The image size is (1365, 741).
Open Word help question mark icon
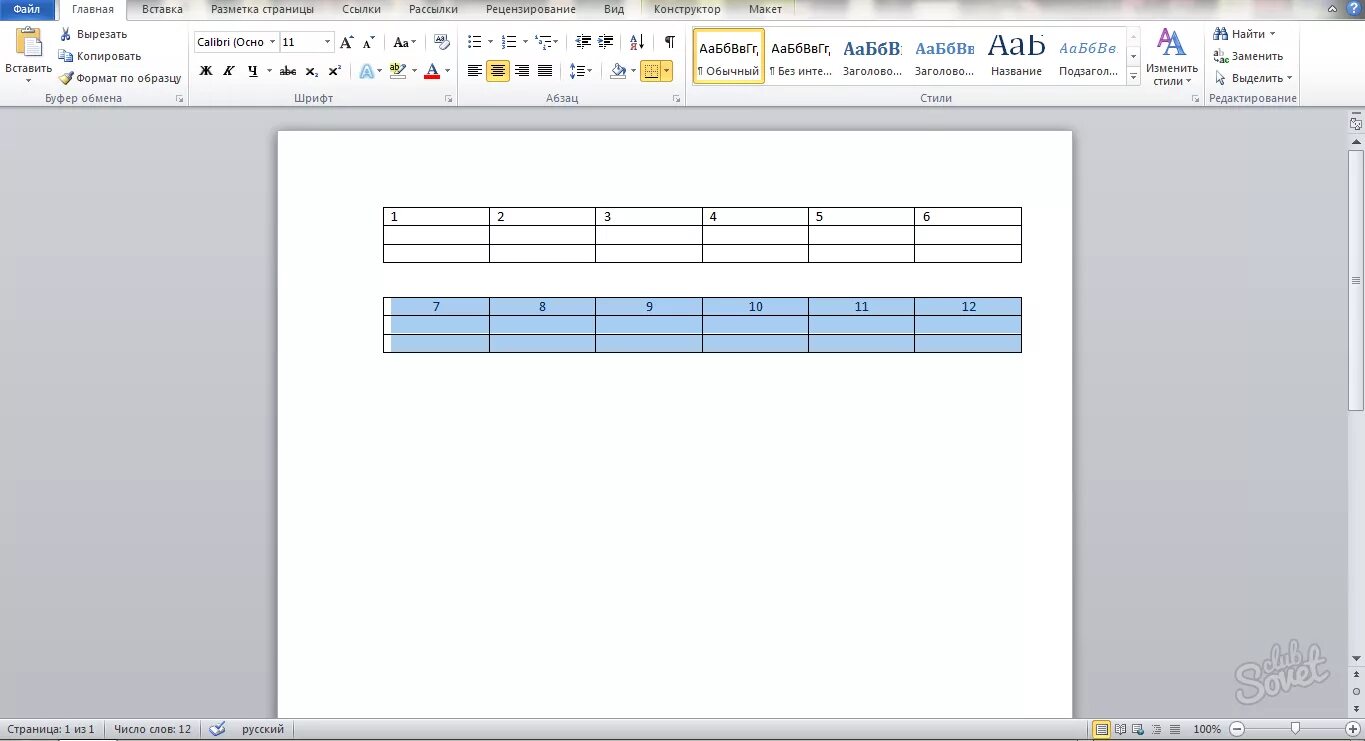point(1354,8)
